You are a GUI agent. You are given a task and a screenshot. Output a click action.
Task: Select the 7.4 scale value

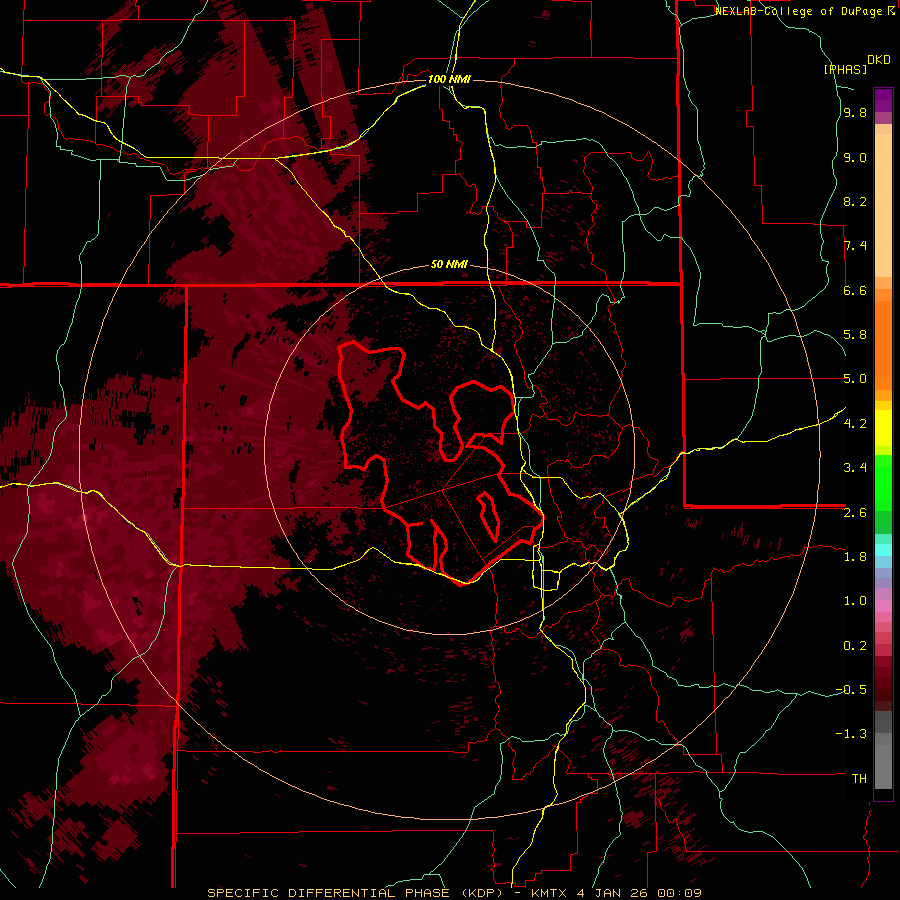[855, 246]
